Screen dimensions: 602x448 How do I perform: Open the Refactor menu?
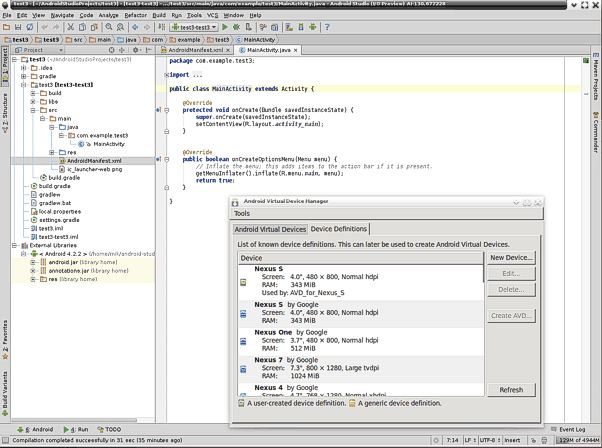135,16
